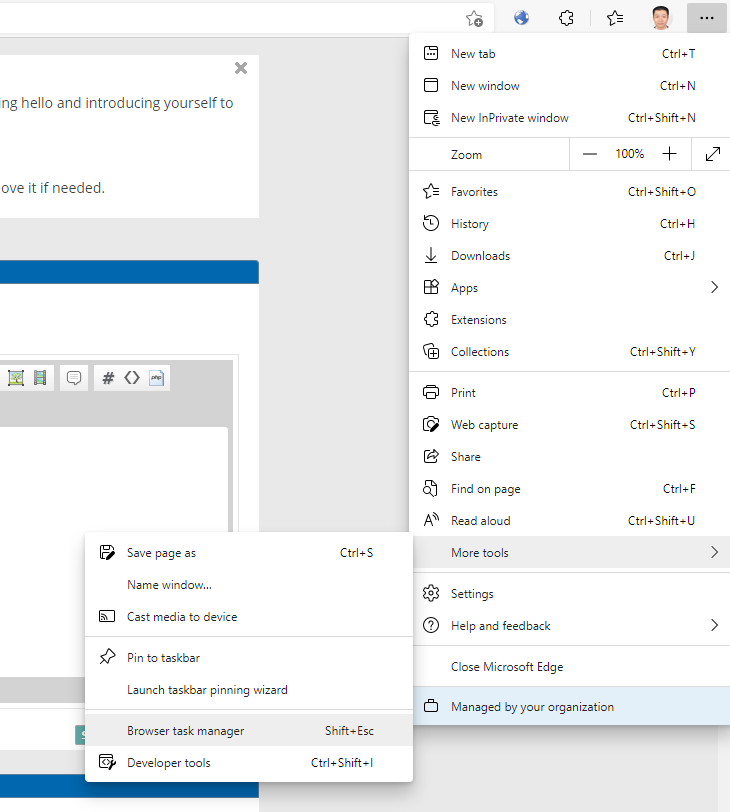Screen dimensions: 730x812
Task: Choose Find on page
Action: point(570,489)
